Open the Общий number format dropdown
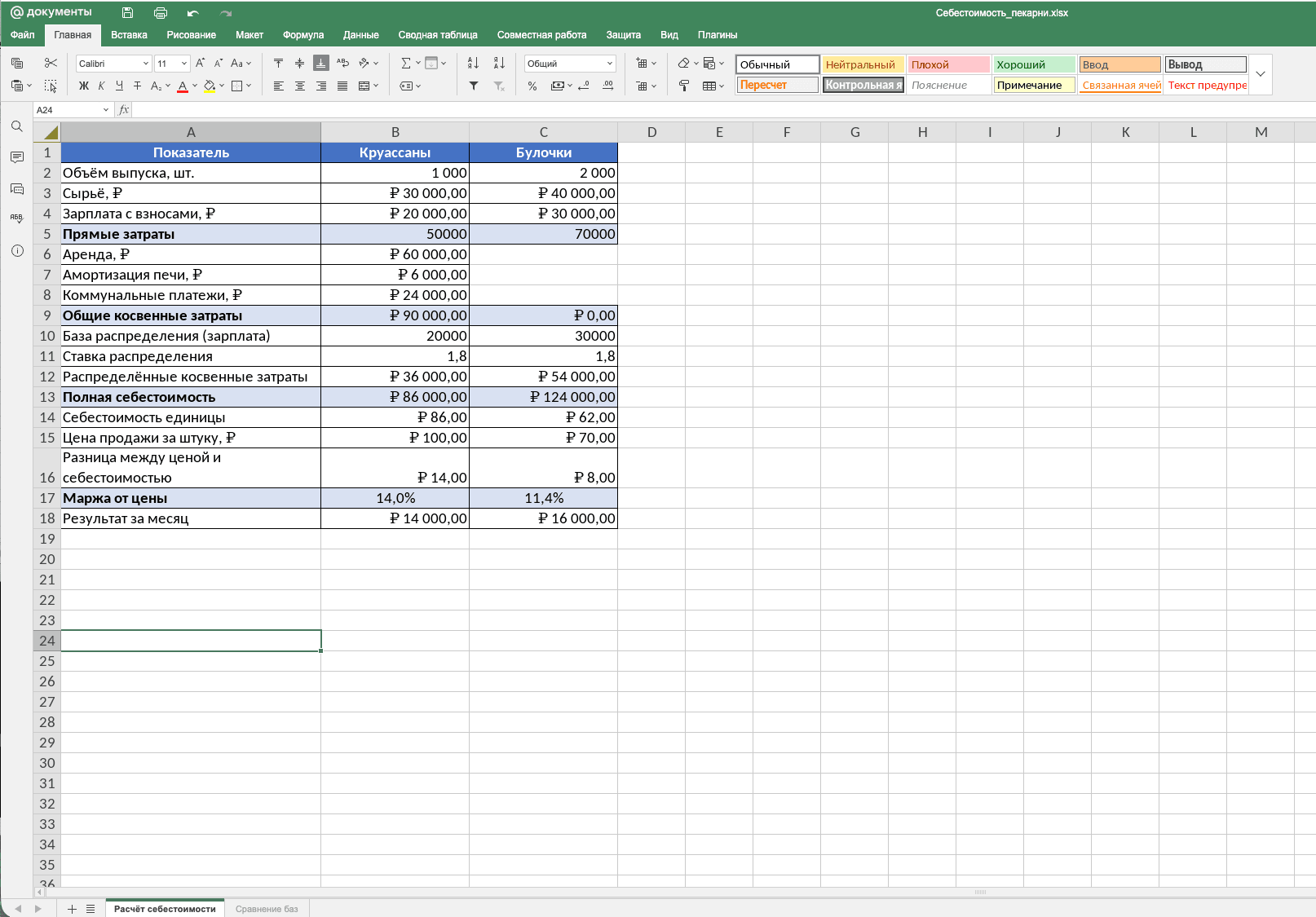1316x917 pixels. pos(610,64)
